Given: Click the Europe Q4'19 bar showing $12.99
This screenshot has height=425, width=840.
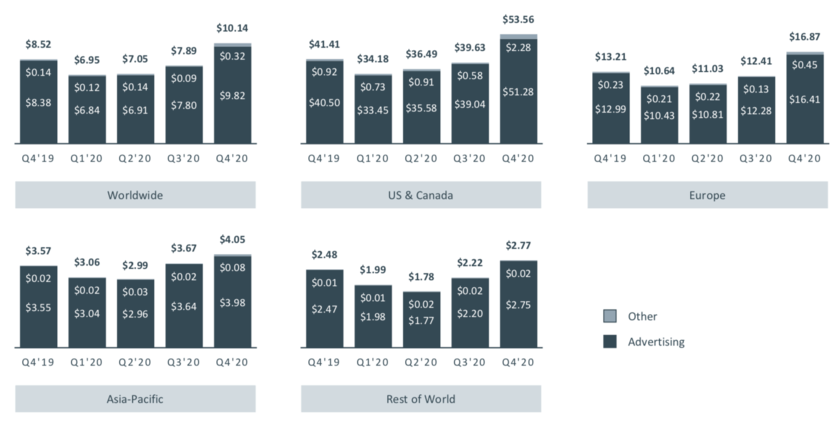Looking at the screenshot, I should [x=611, y=108].
